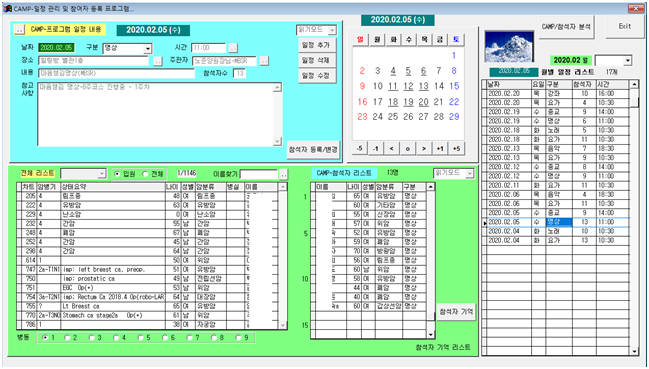The height and width of the screenshot is (369, 649).
Task: Click the 일정 수정 button
Action: tap(316, 76)
